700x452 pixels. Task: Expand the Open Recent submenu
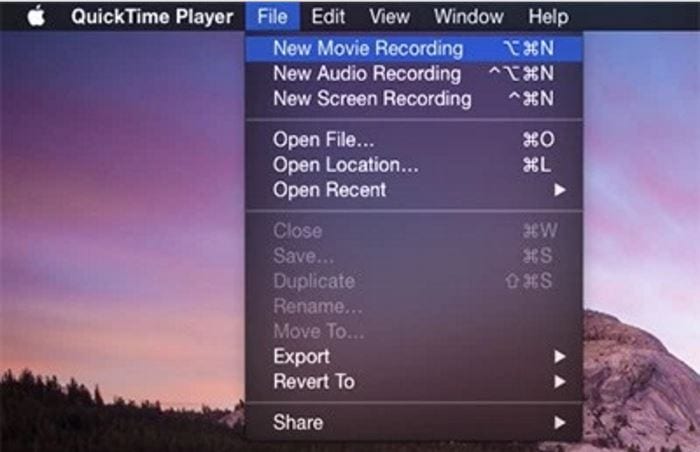click(x=414, y=190)
